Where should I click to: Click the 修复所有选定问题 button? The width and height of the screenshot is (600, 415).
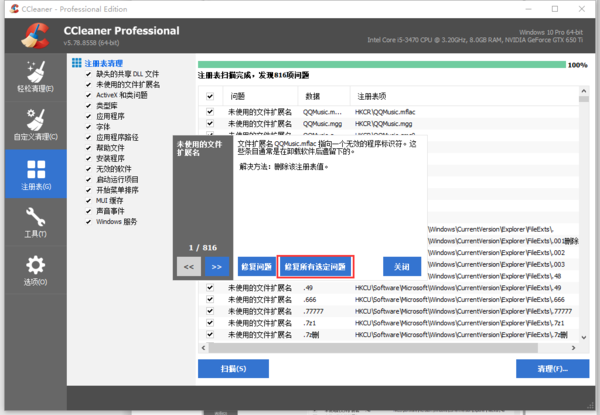point(315,267)
